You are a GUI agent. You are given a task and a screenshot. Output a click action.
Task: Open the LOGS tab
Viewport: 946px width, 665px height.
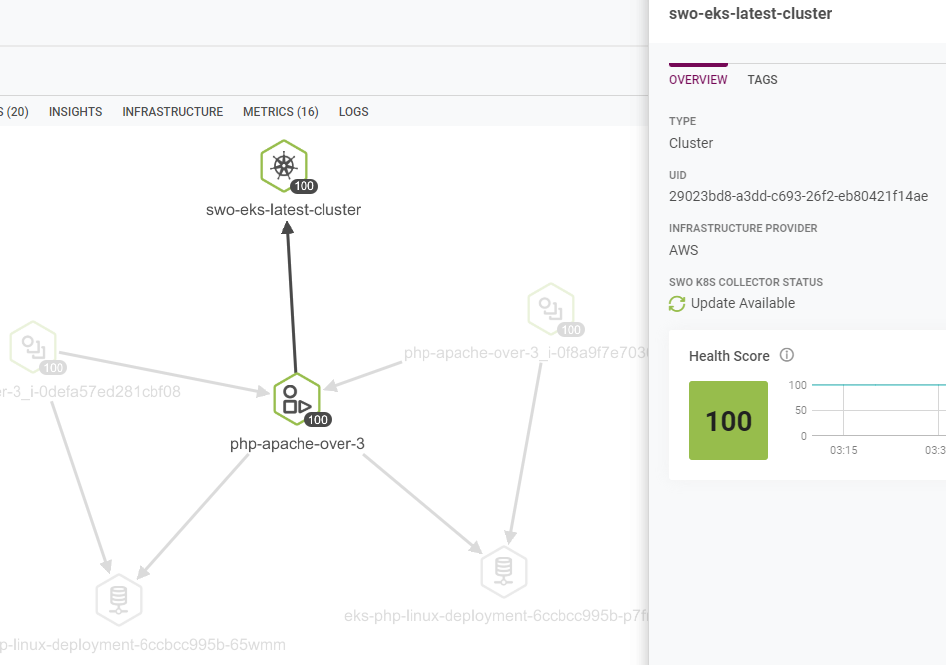tap(353, 112)
